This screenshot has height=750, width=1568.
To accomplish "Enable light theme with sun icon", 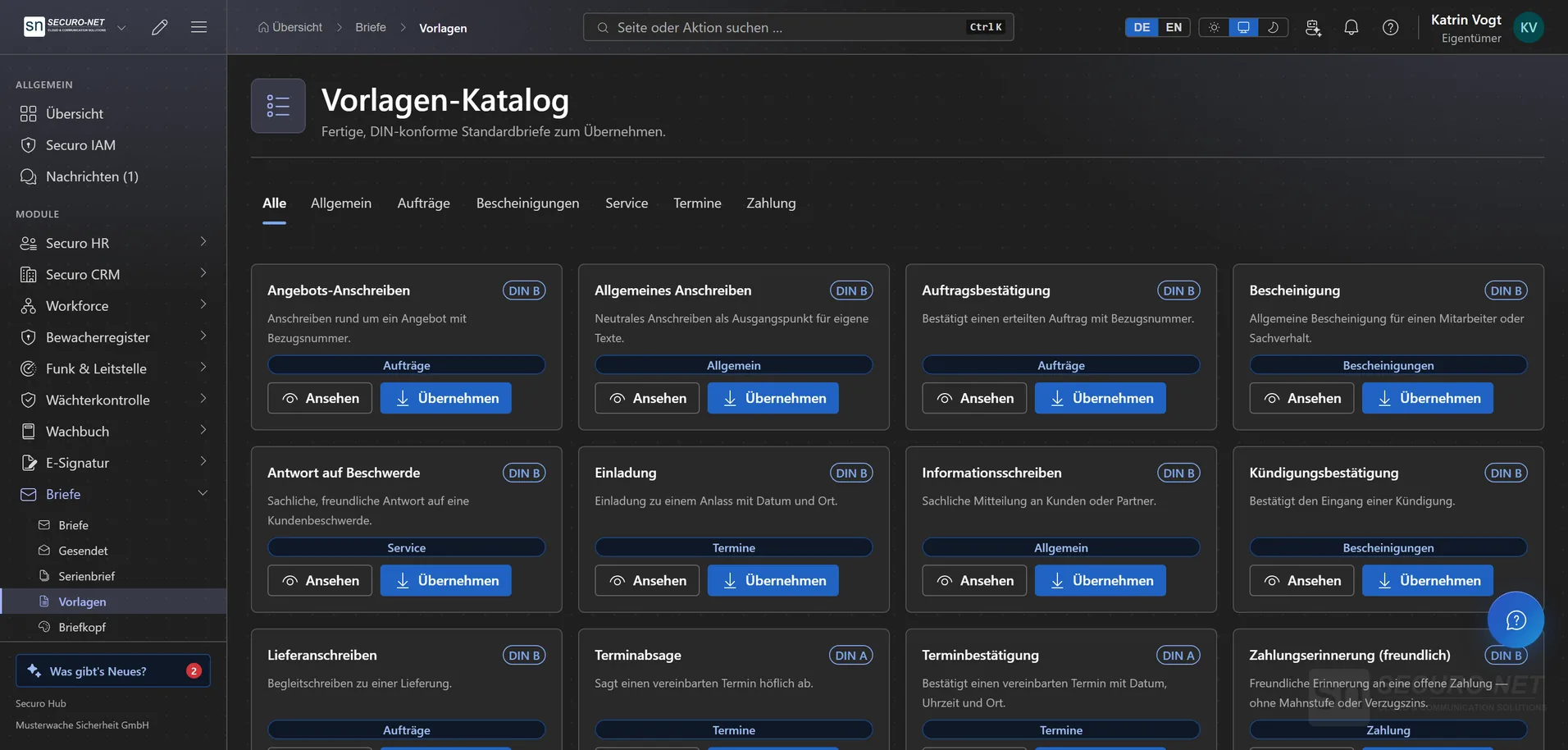I will point(1214,27).
